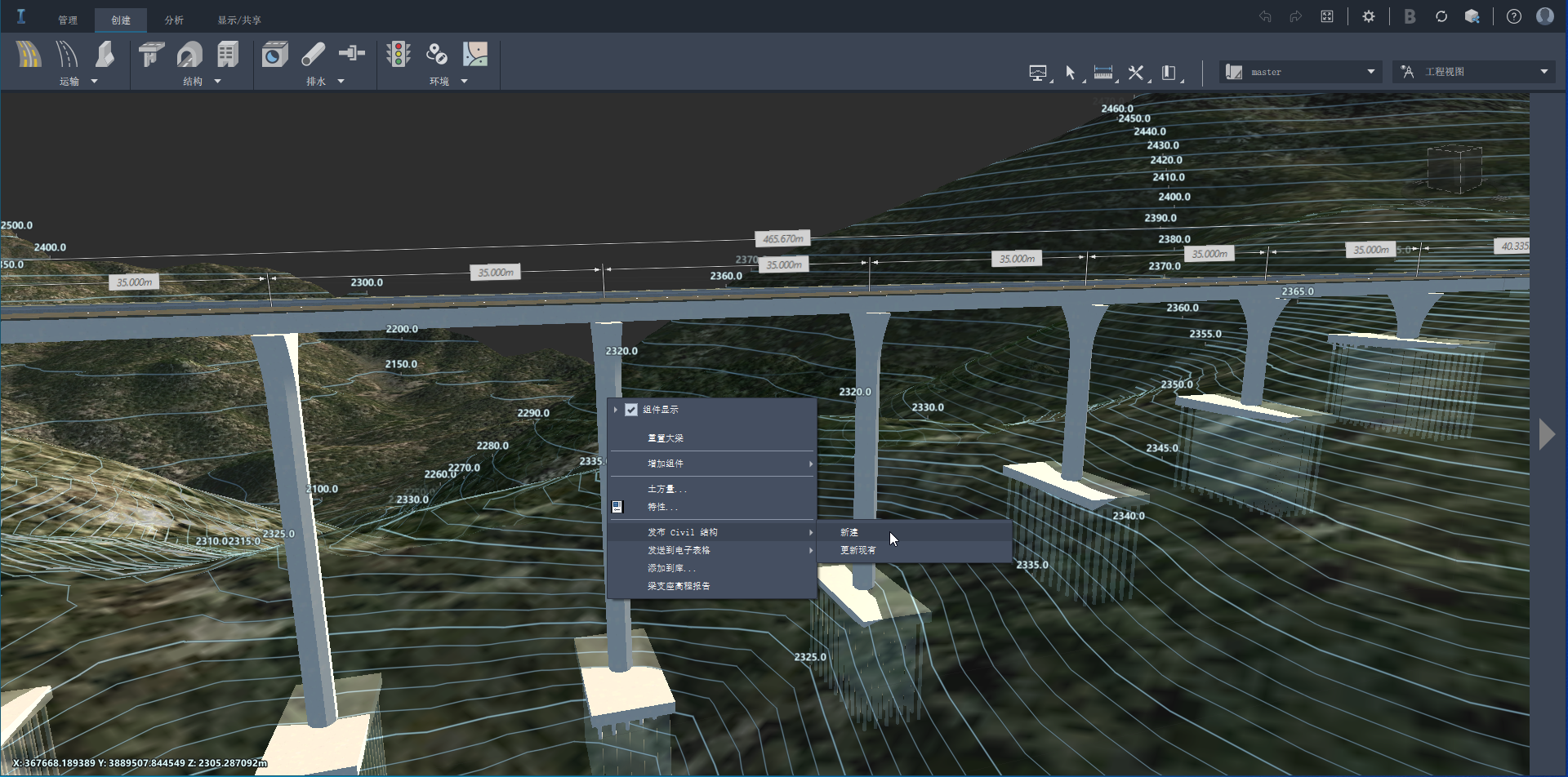Viewport: 1568px width, 777px height.
Task: Expand the 组件显示 disclosure triangle
Action: point(615,410)
